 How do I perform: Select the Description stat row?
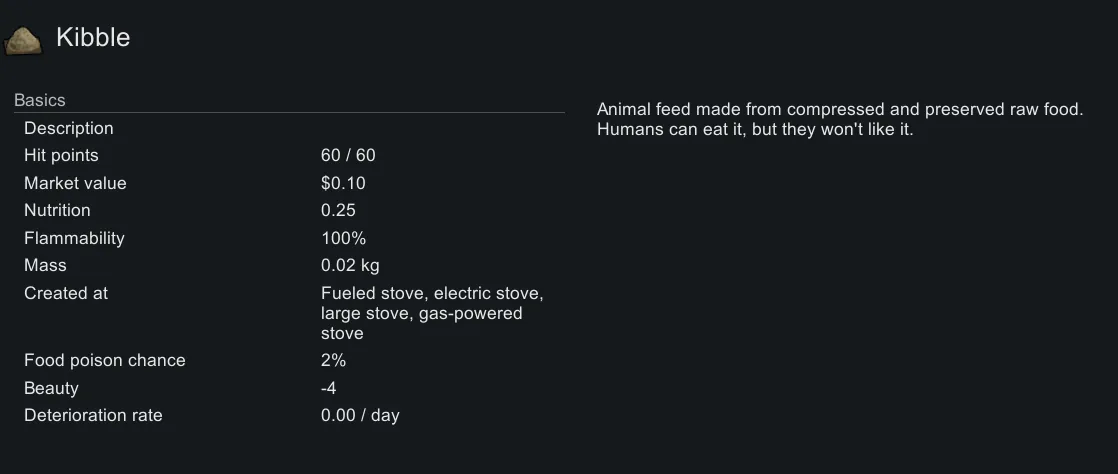[x=69, y=128]
